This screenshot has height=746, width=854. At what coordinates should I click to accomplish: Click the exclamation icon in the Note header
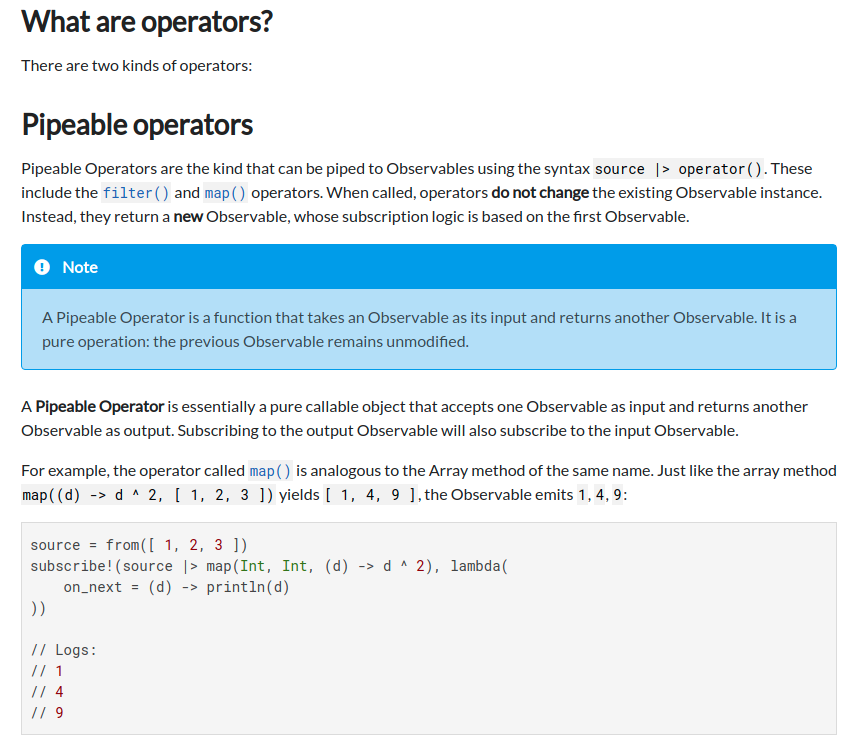click(x=42, y=267)
